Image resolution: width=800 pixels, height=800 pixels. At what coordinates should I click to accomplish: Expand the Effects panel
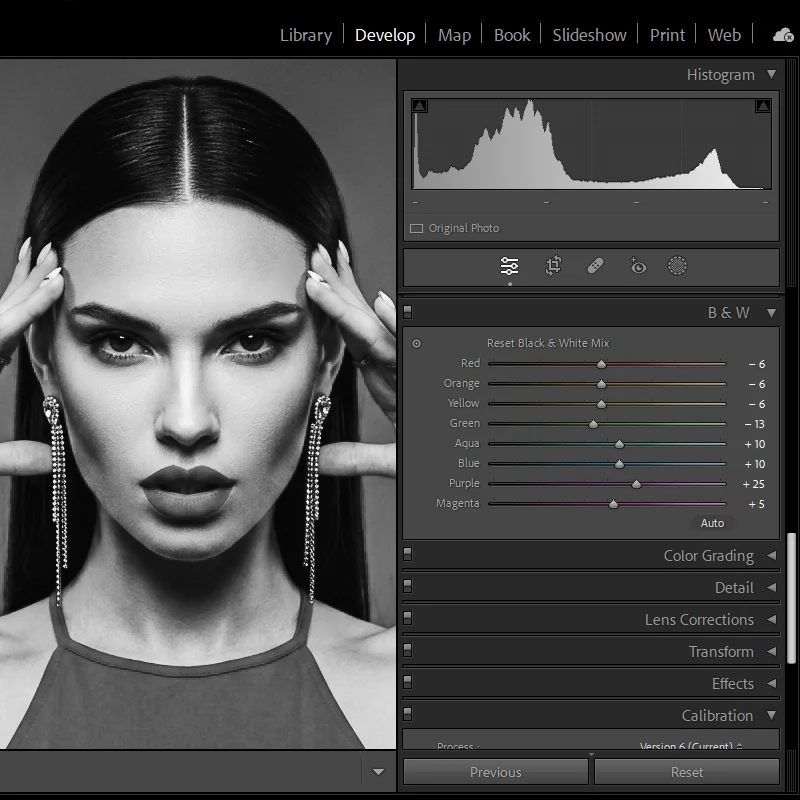[x=771, y=683]
